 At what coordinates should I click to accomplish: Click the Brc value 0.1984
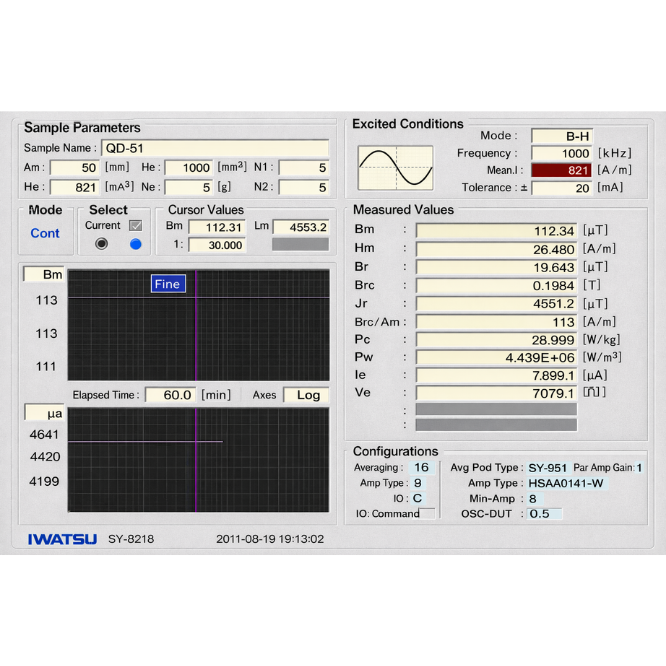coord(496,285)
